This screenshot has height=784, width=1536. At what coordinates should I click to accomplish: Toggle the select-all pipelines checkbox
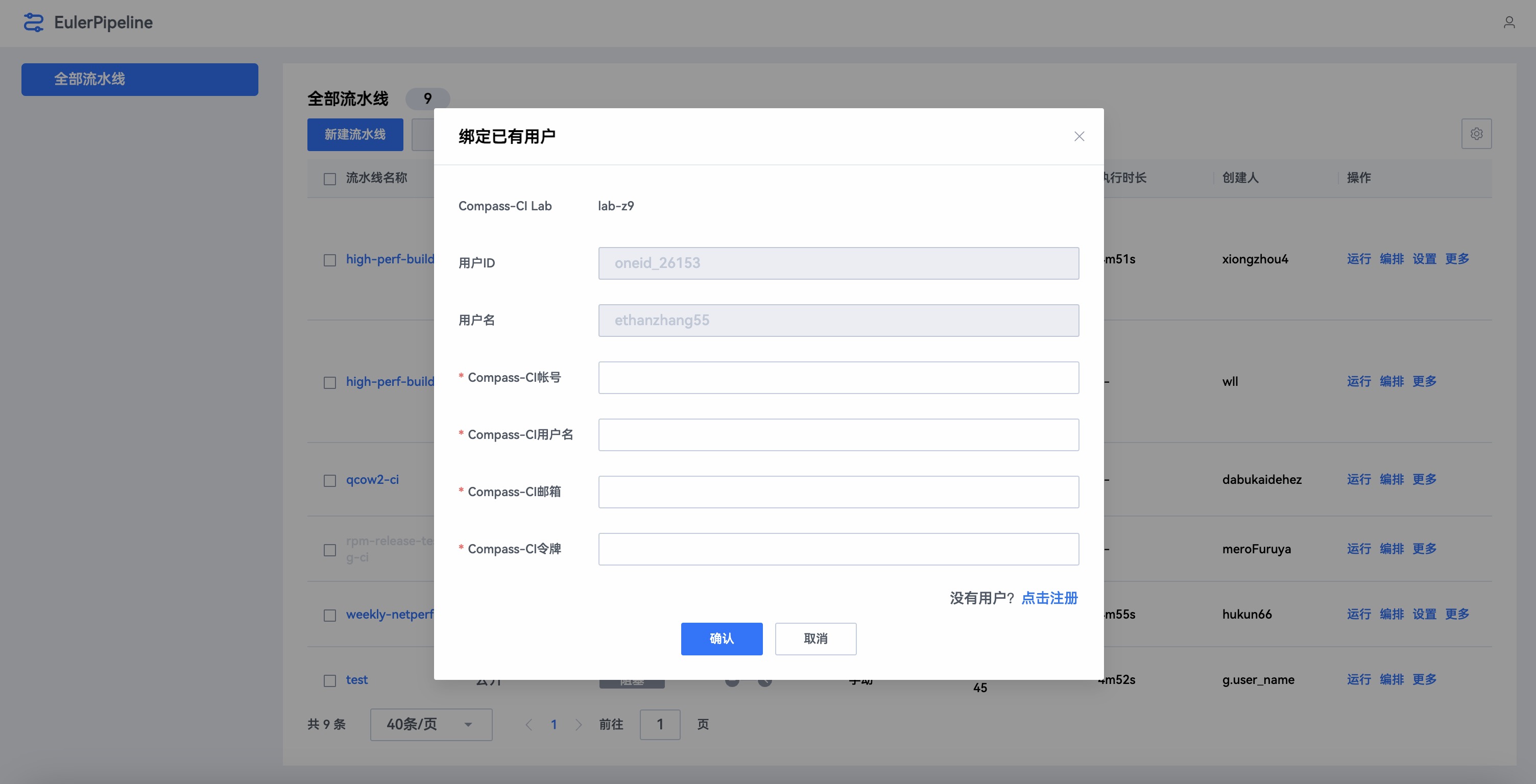[330, 179]
